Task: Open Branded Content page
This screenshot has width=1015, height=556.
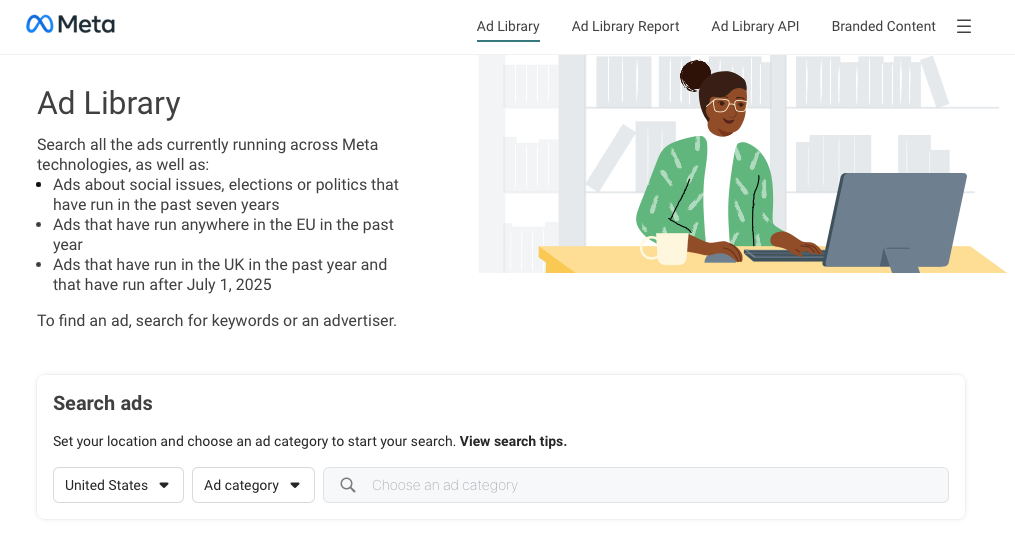Action: [884, 27]
